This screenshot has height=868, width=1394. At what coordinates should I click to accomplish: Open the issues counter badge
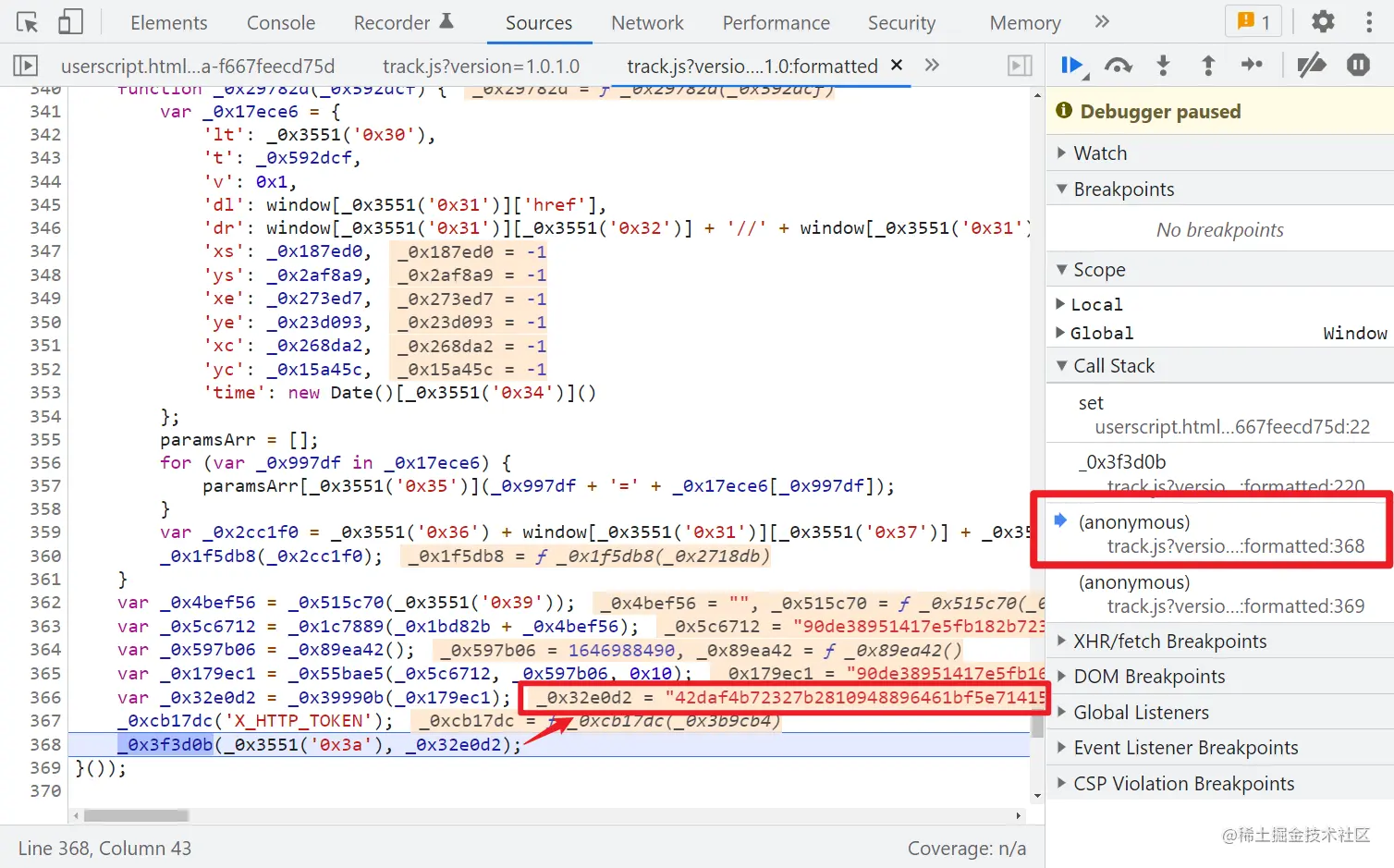(1253, 21)
